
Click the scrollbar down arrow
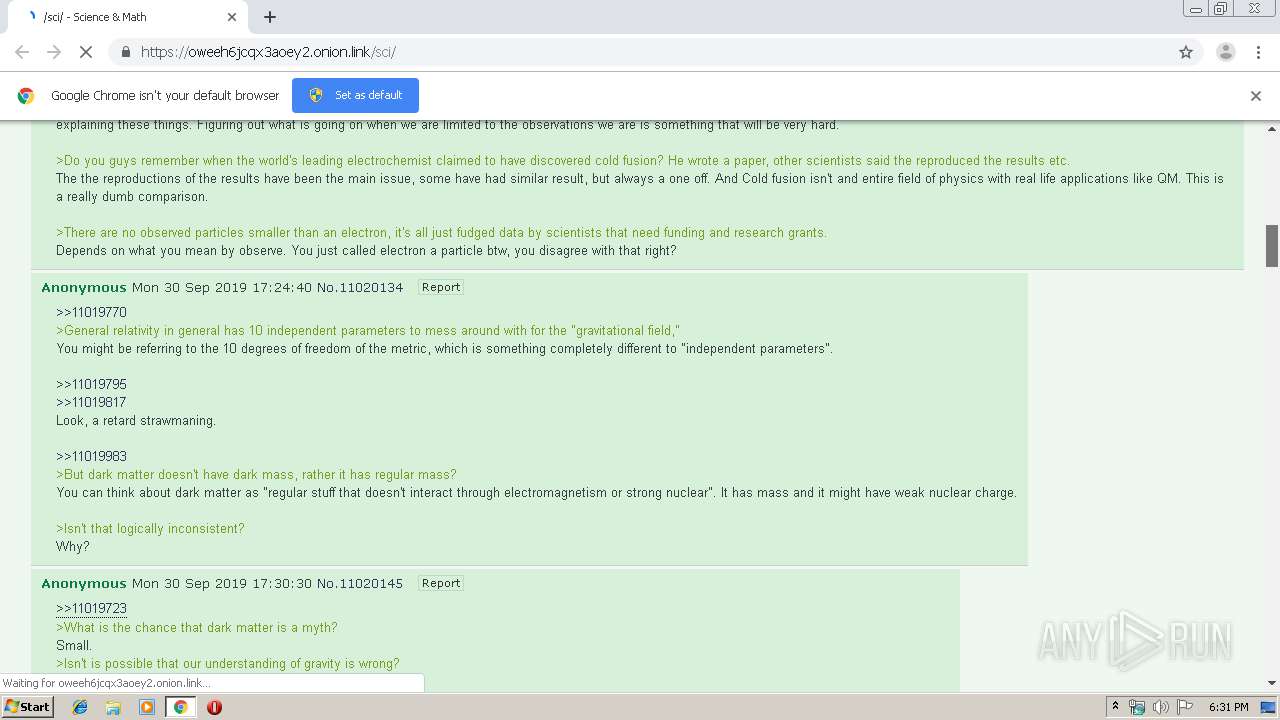tap(1272, 684)
